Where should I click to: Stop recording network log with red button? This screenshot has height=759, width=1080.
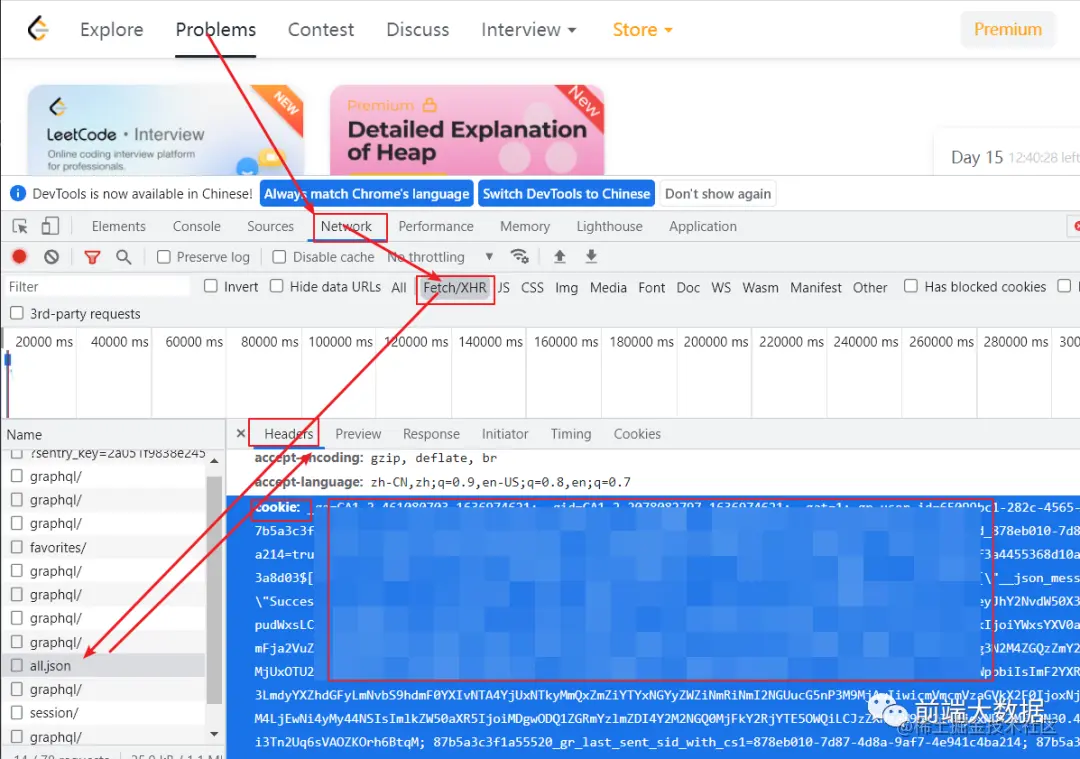click(x=19, y=257)
